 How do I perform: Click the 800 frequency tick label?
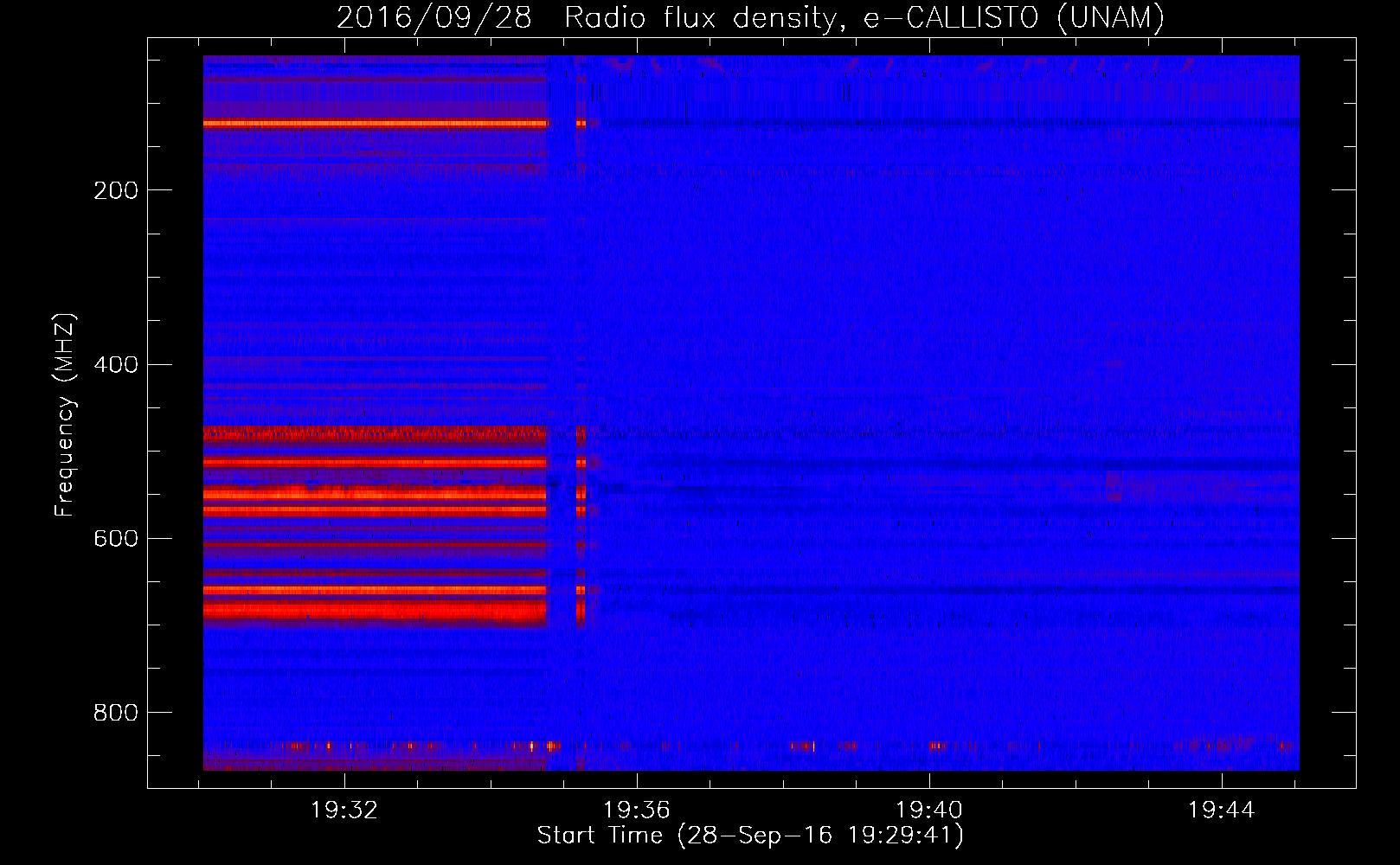[x=115, y=713]
